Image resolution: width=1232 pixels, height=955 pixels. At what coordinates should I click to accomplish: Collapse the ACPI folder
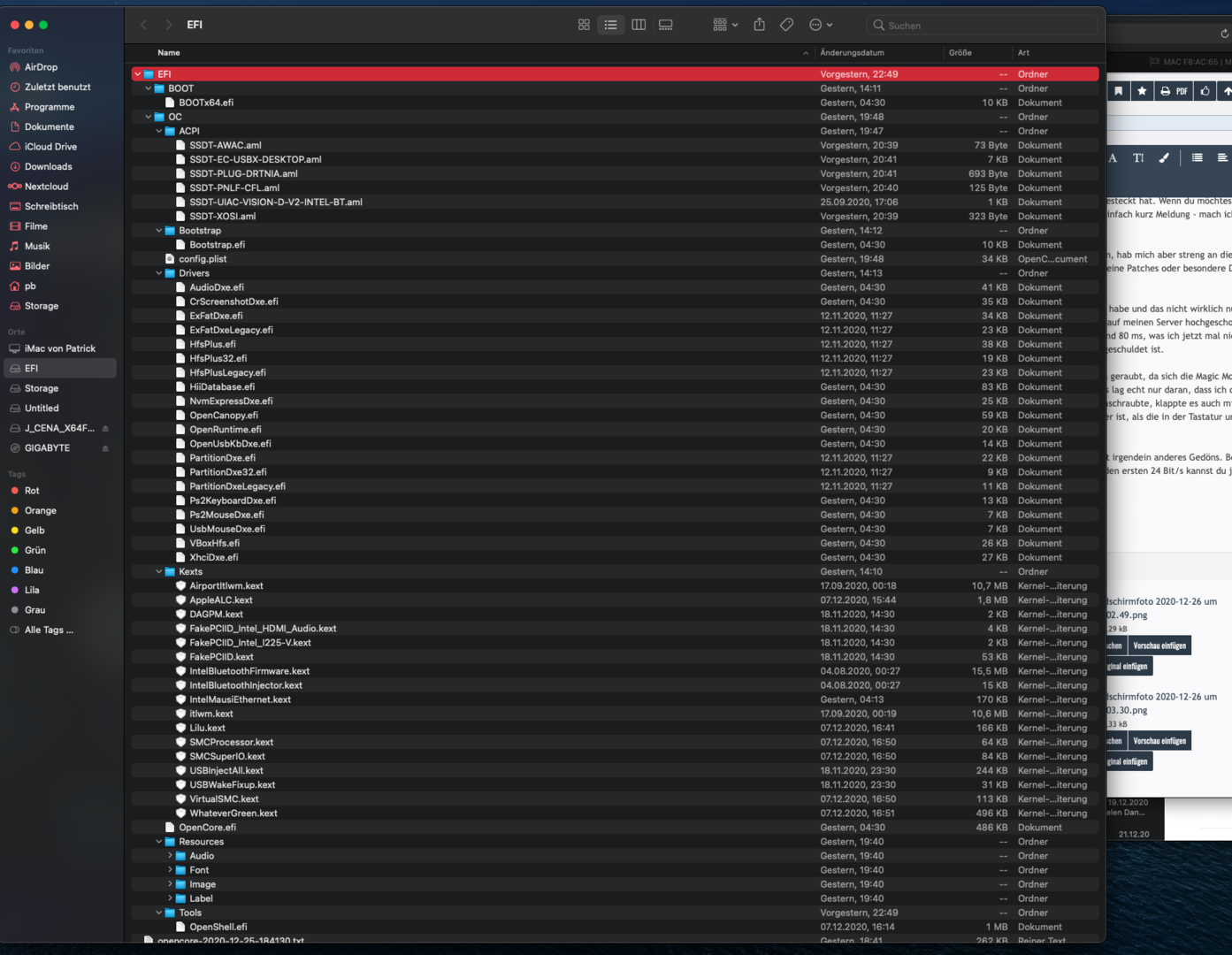point(159,131)
